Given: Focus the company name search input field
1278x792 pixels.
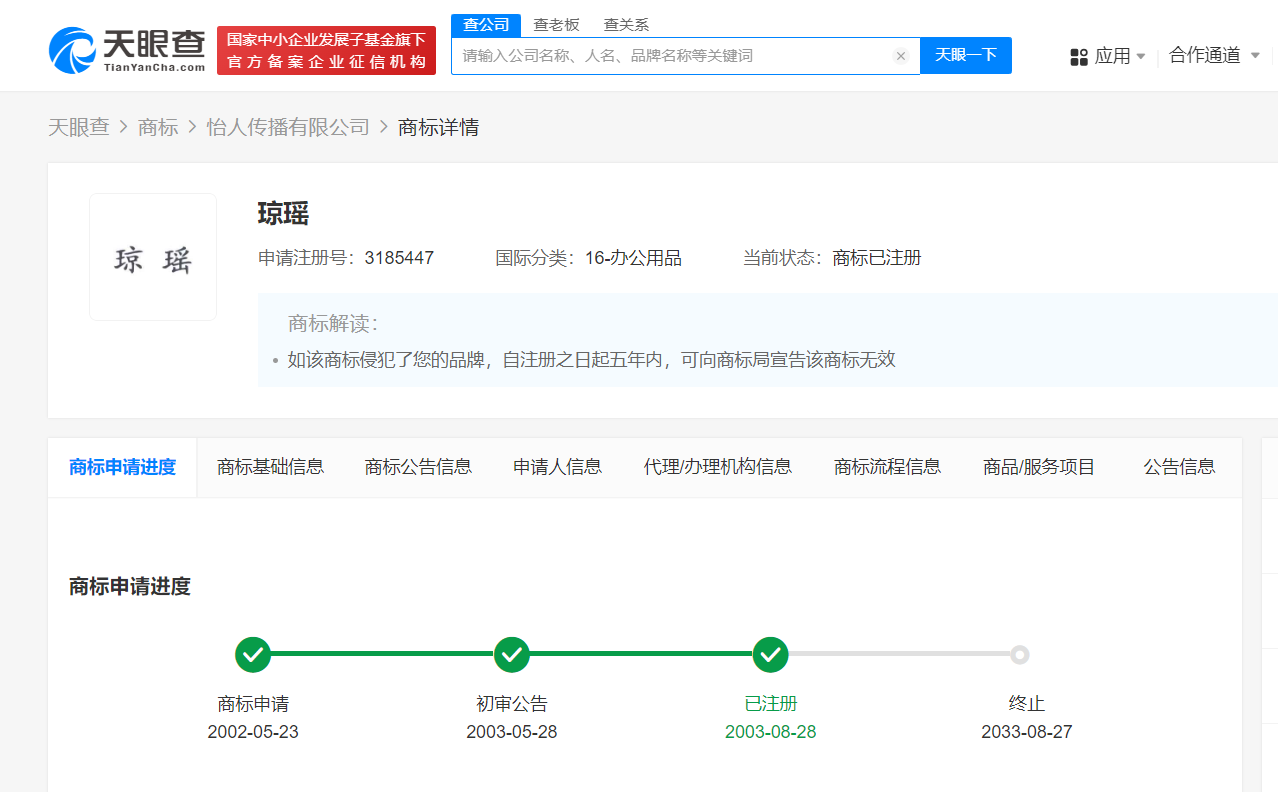Looking at the screenshot, I should tap(670, 56).
